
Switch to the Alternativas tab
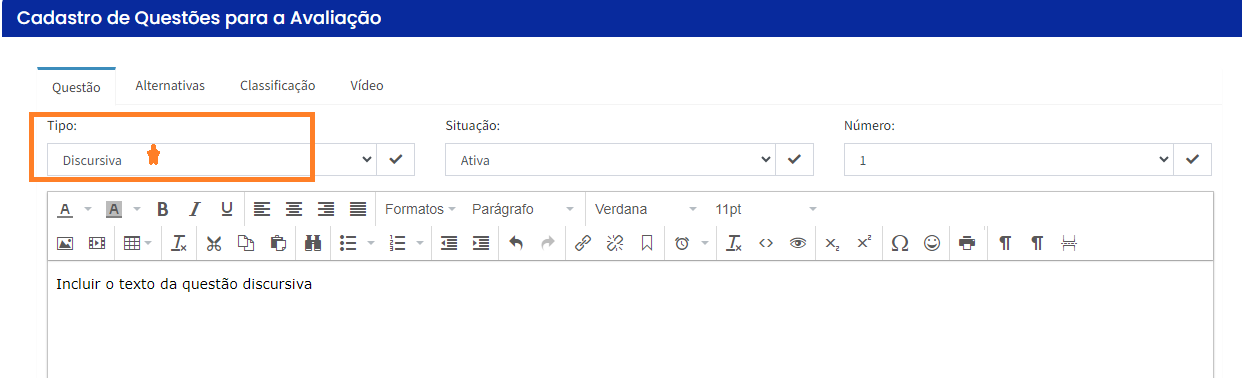point(170,86)
